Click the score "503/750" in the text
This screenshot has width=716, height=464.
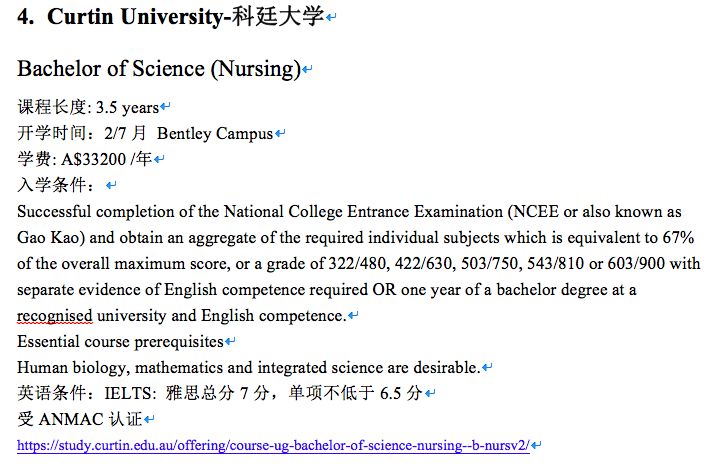point(489,264)
